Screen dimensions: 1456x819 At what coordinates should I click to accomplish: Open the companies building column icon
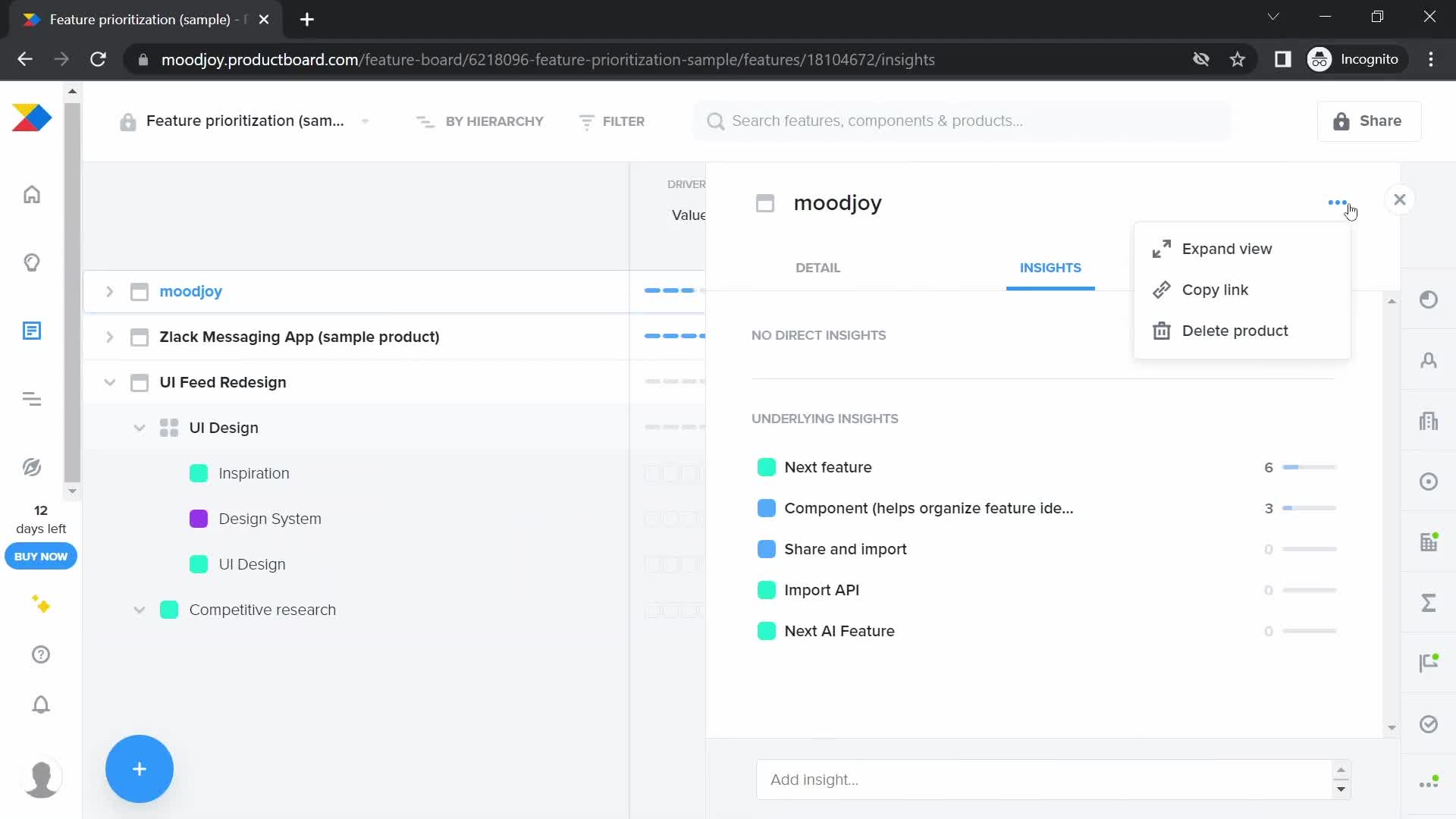pyautogui.click(x=1429, y=421)
